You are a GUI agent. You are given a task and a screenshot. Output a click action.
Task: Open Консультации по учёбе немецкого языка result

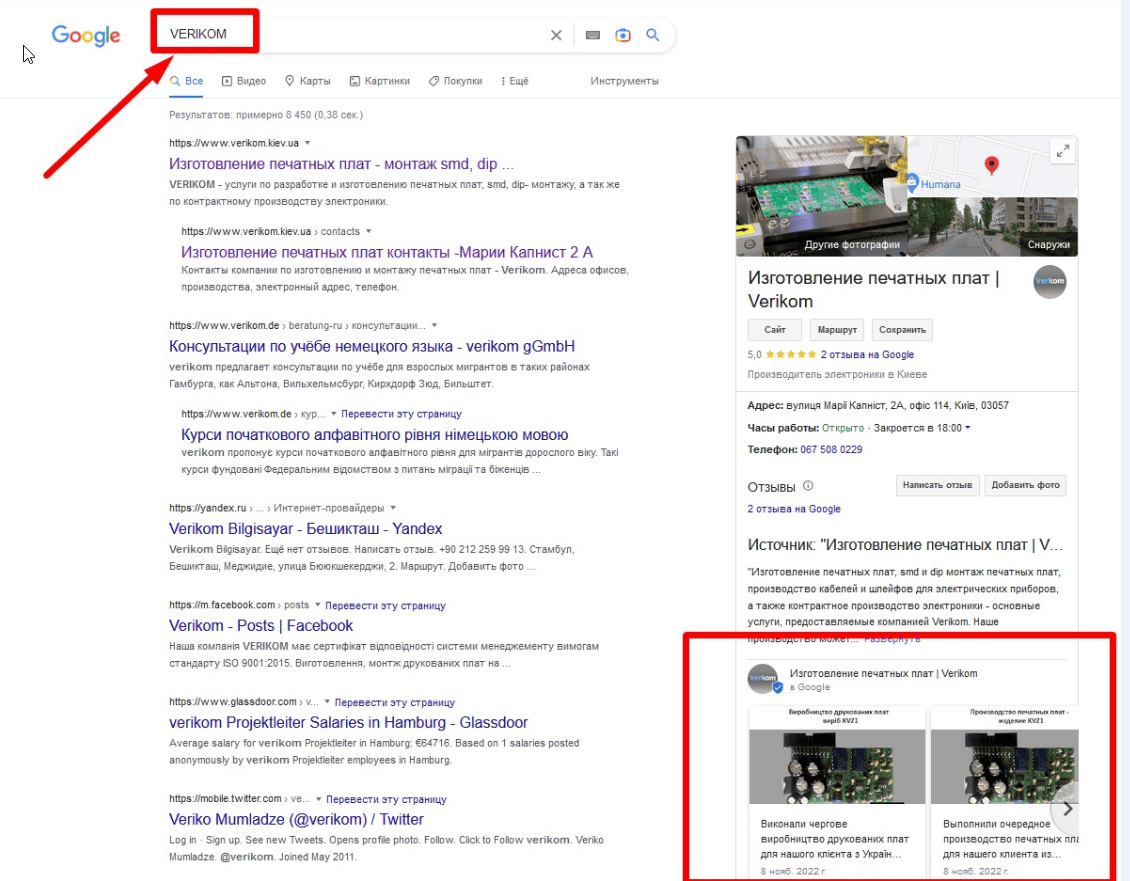[372, 346]
